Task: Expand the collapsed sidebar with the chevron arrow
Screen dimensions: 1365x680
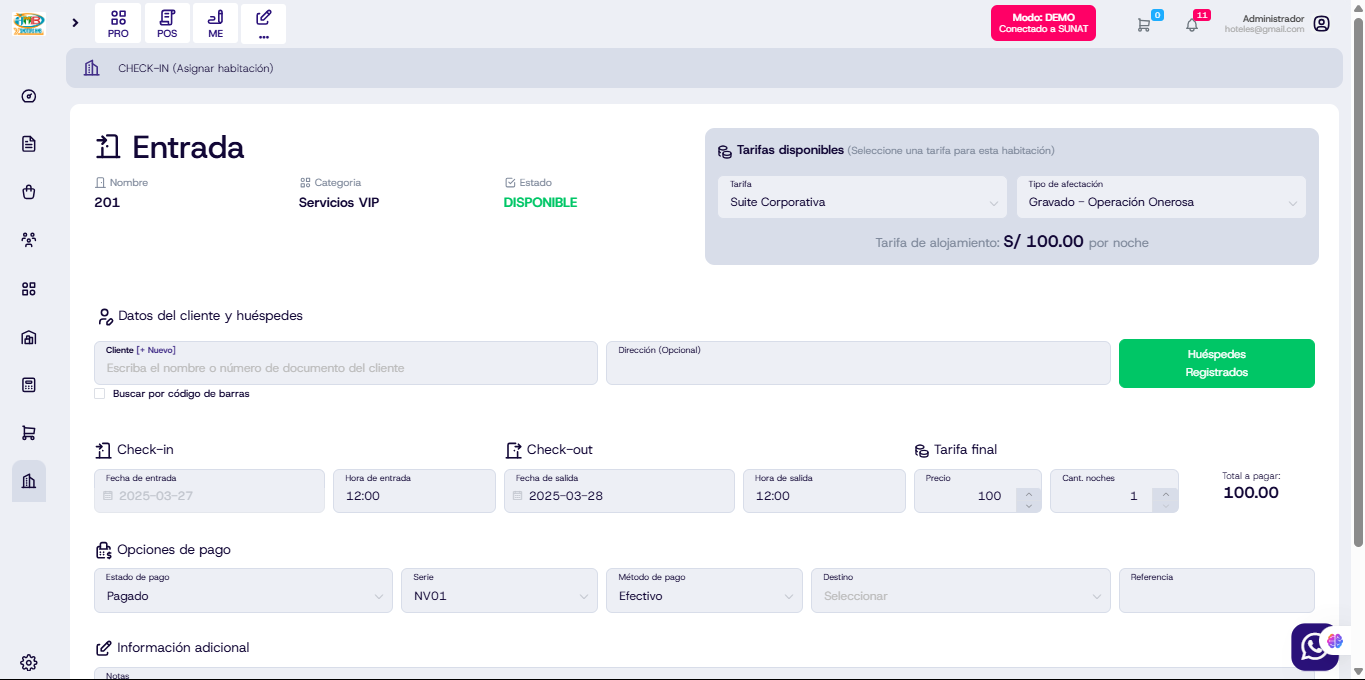Action: 75,22
